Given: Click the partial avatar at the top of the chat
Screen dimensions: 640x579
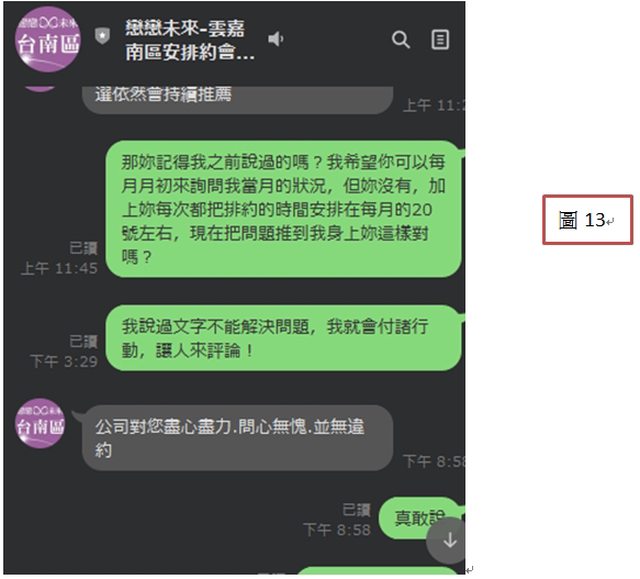Looking at the screenshot, I should pos(40,89).
